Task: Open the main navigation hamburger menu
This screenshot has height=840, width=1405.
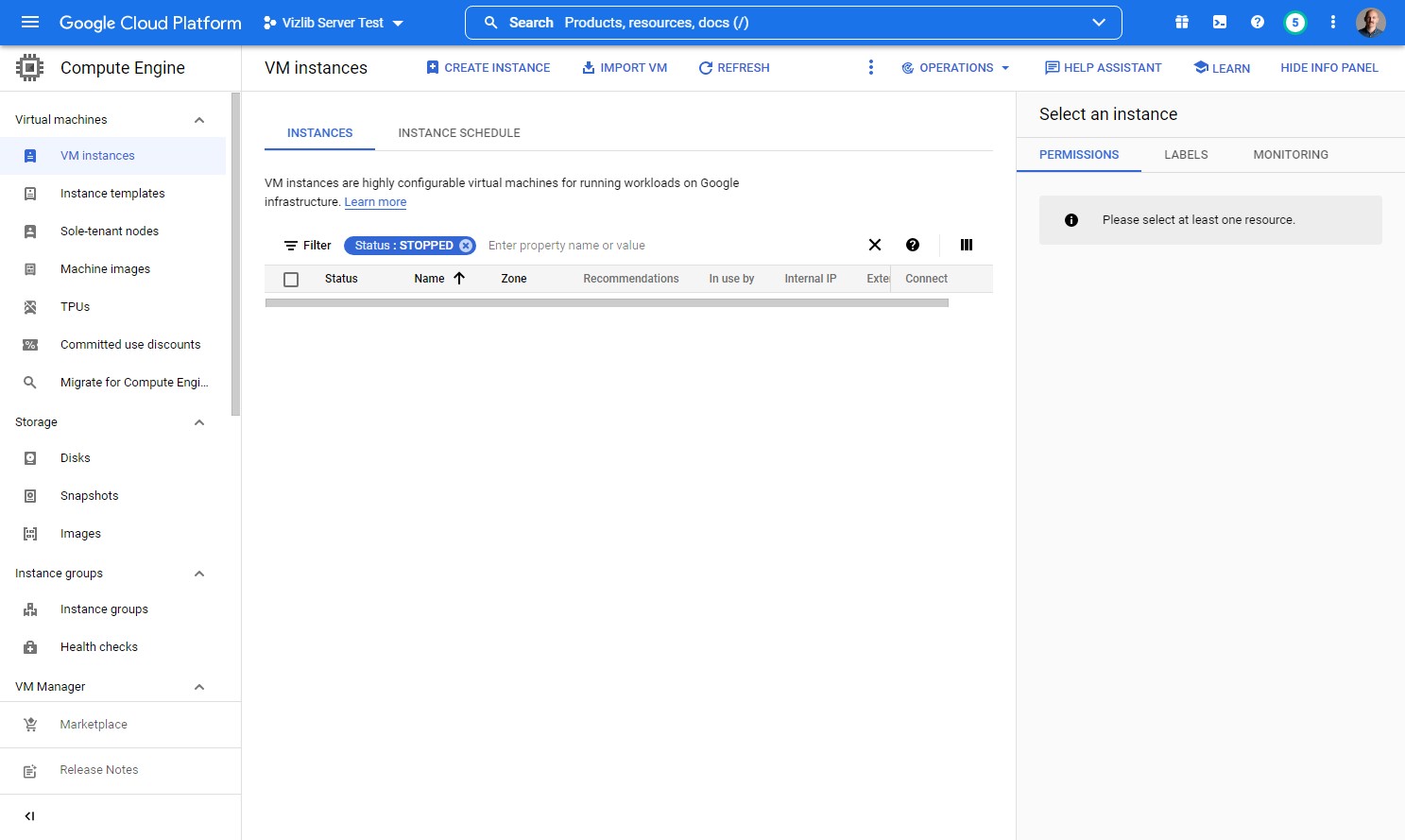Action: [x=30, y=22]
